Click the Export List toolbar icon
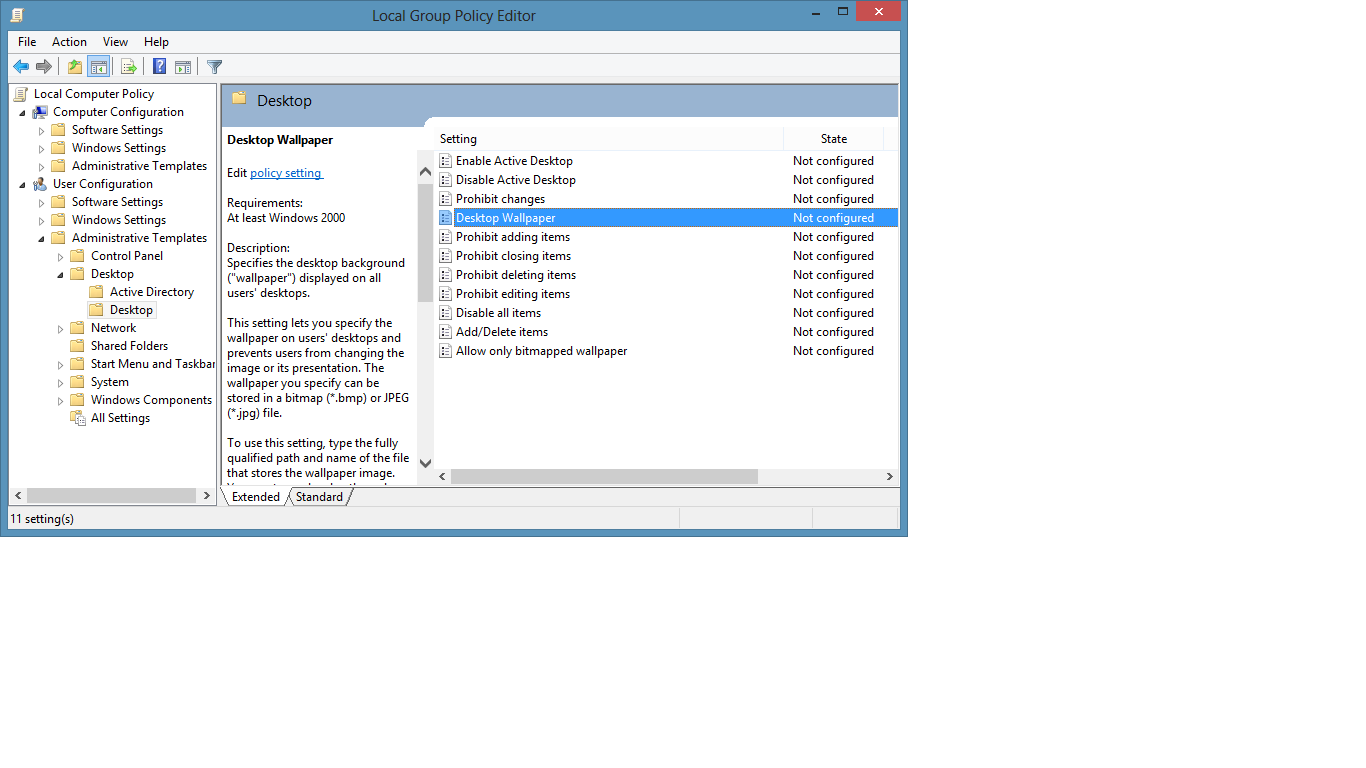The height and width of the screenshot is (768, 1366). click(x=128, y=67)
